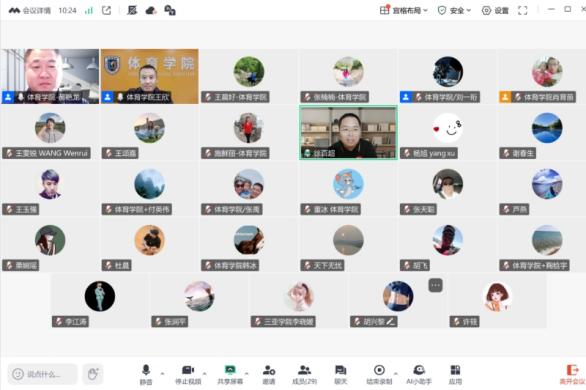Click the 说点什么 message input field
Viewport: 586px width, 390px height.
[x=42, y=374]
